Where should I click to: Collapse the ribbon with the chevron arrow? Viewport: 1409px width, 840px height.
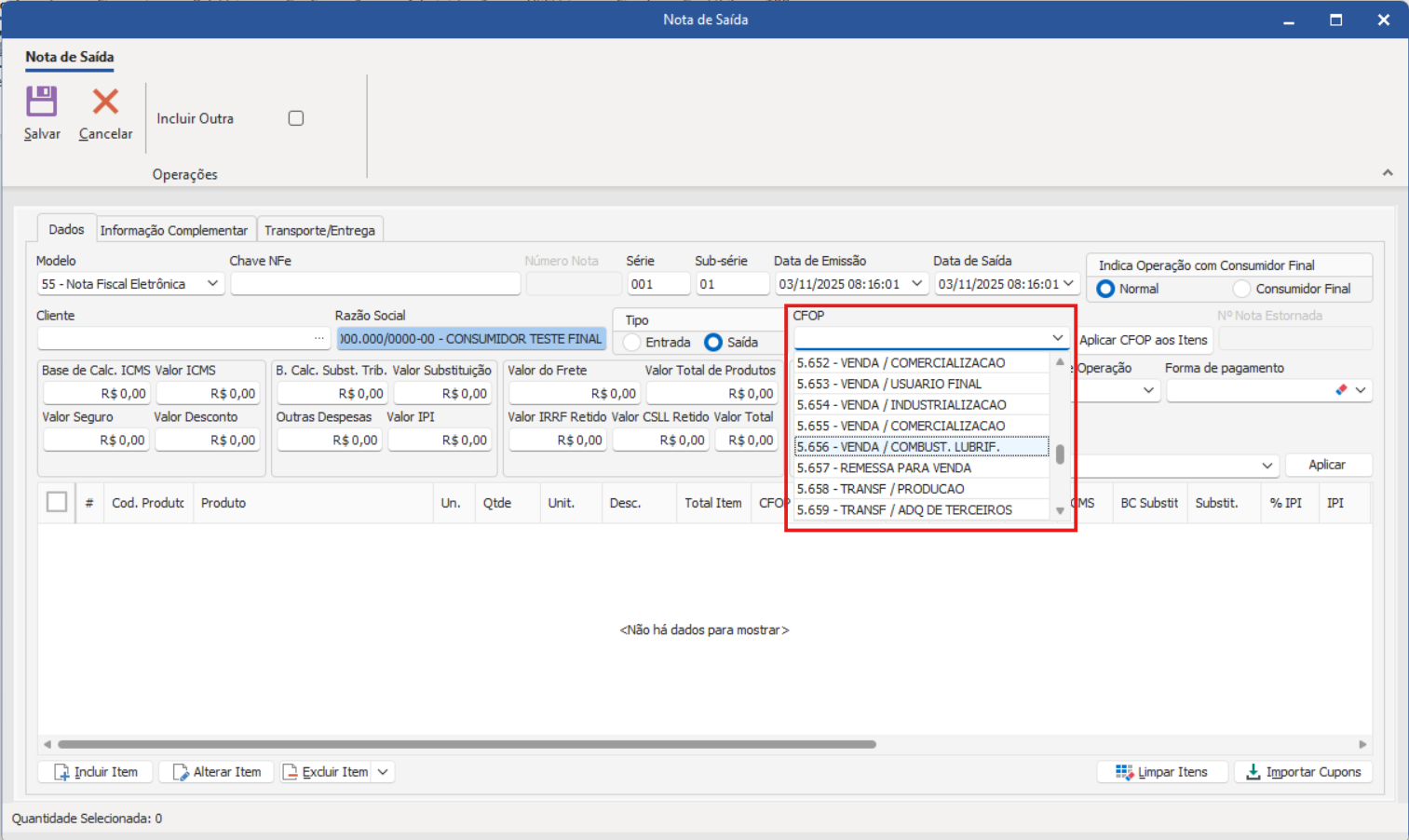(1388, 173)
